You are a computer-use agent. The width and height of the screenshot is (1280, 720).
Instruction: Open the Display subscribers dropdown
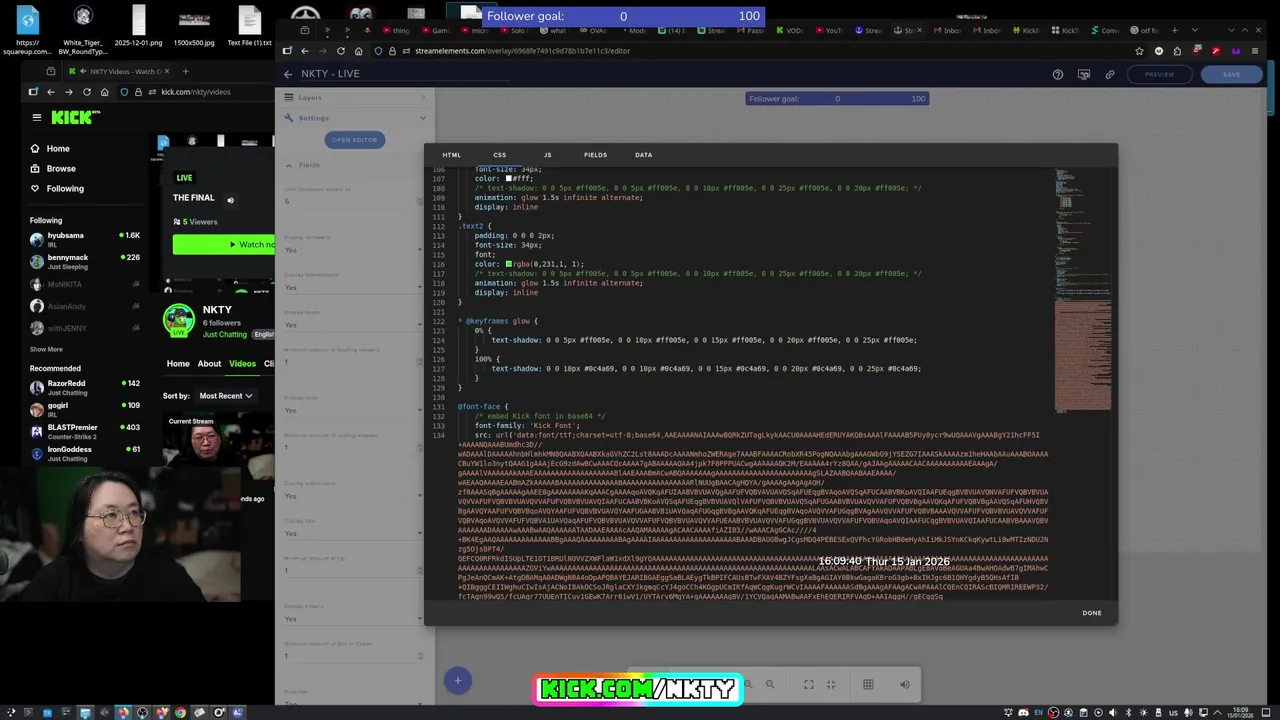coord(354,496)
